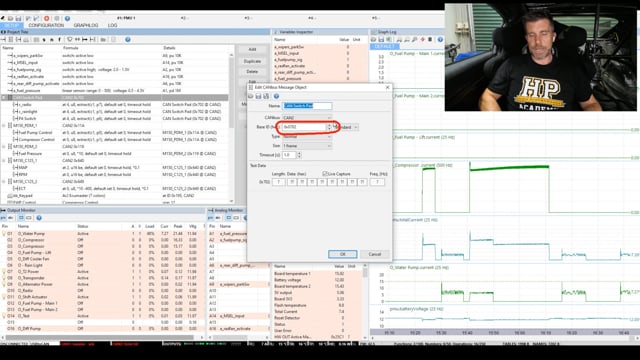Open the help icon in the dialog toolbar
640x360 pixels.
pyautogui.click(x=276, y=96)
